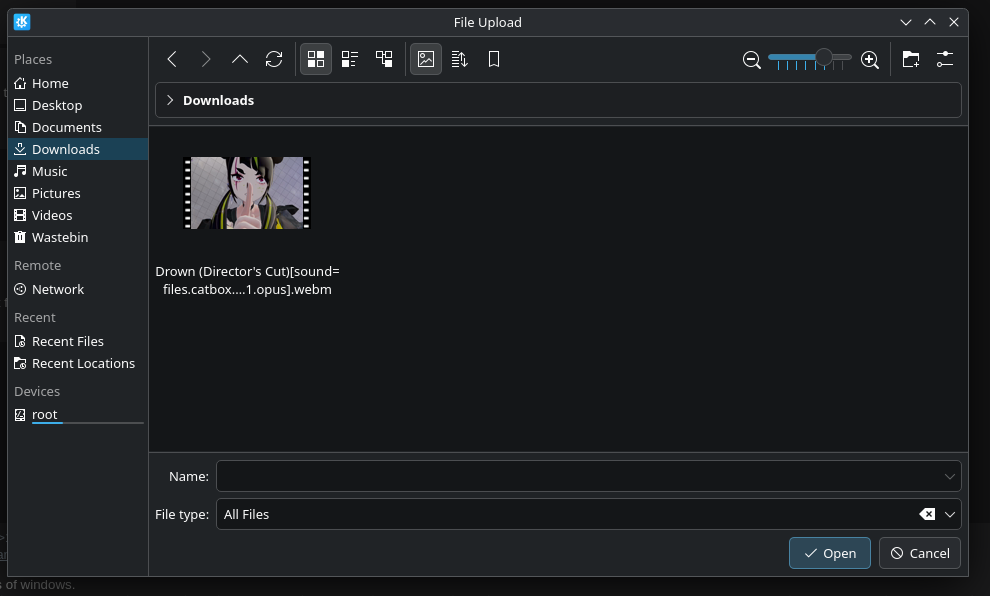Expand the breadcrumb chevron before Downloads

[x=170, y=100]
